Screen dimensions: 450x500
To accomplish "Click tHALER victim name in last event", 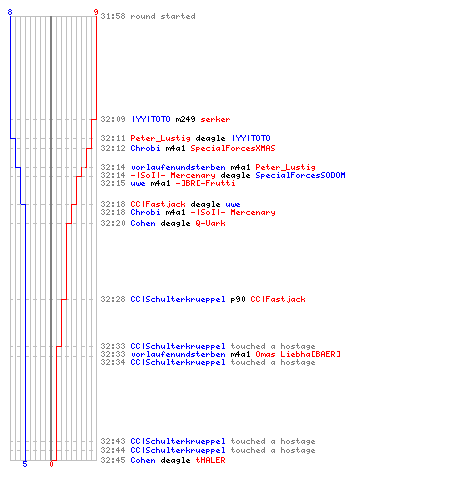I will (x=210, y=460).
